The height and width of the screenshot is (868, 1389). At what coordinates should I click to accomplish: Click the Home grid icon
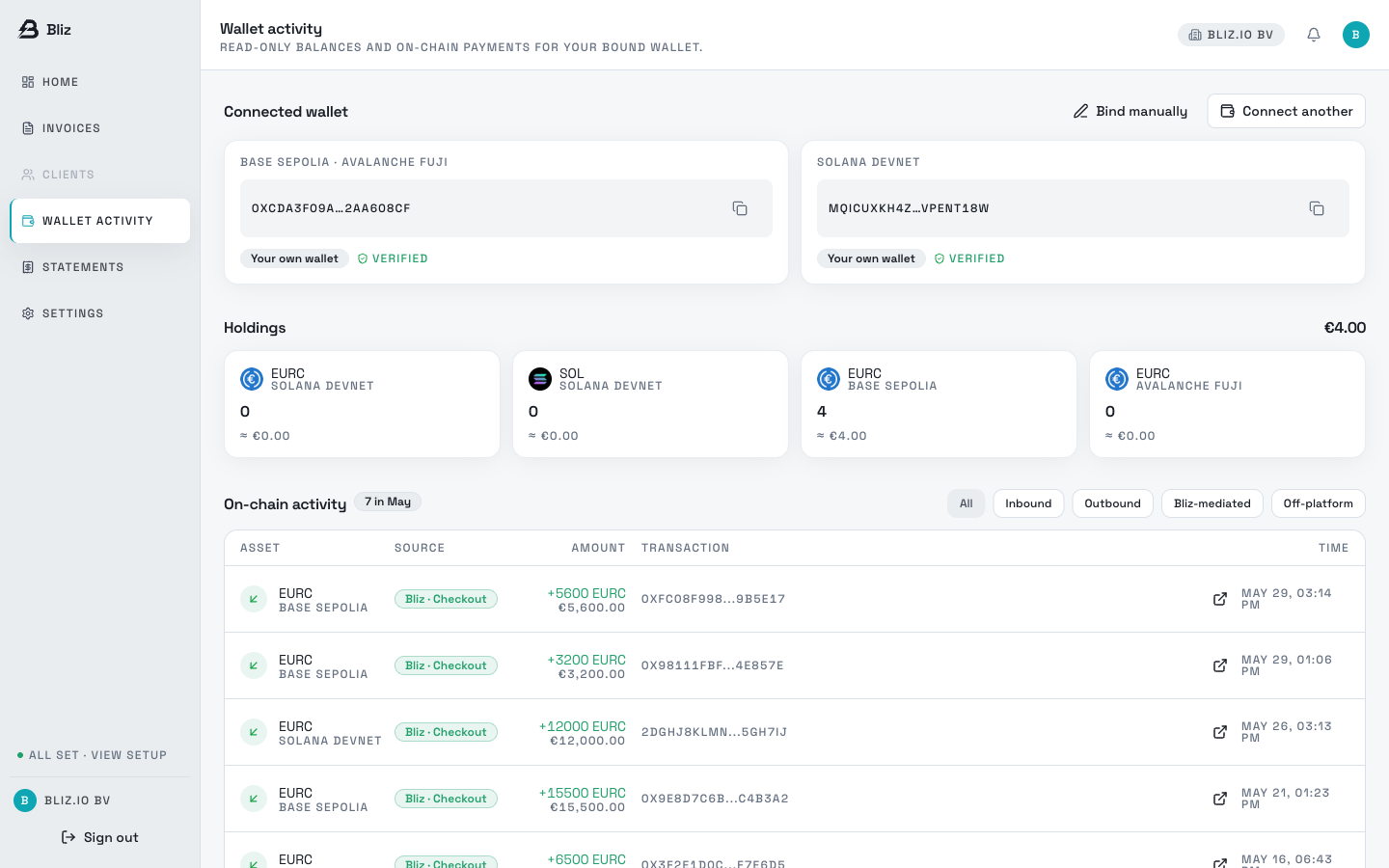tap(28, 82)
